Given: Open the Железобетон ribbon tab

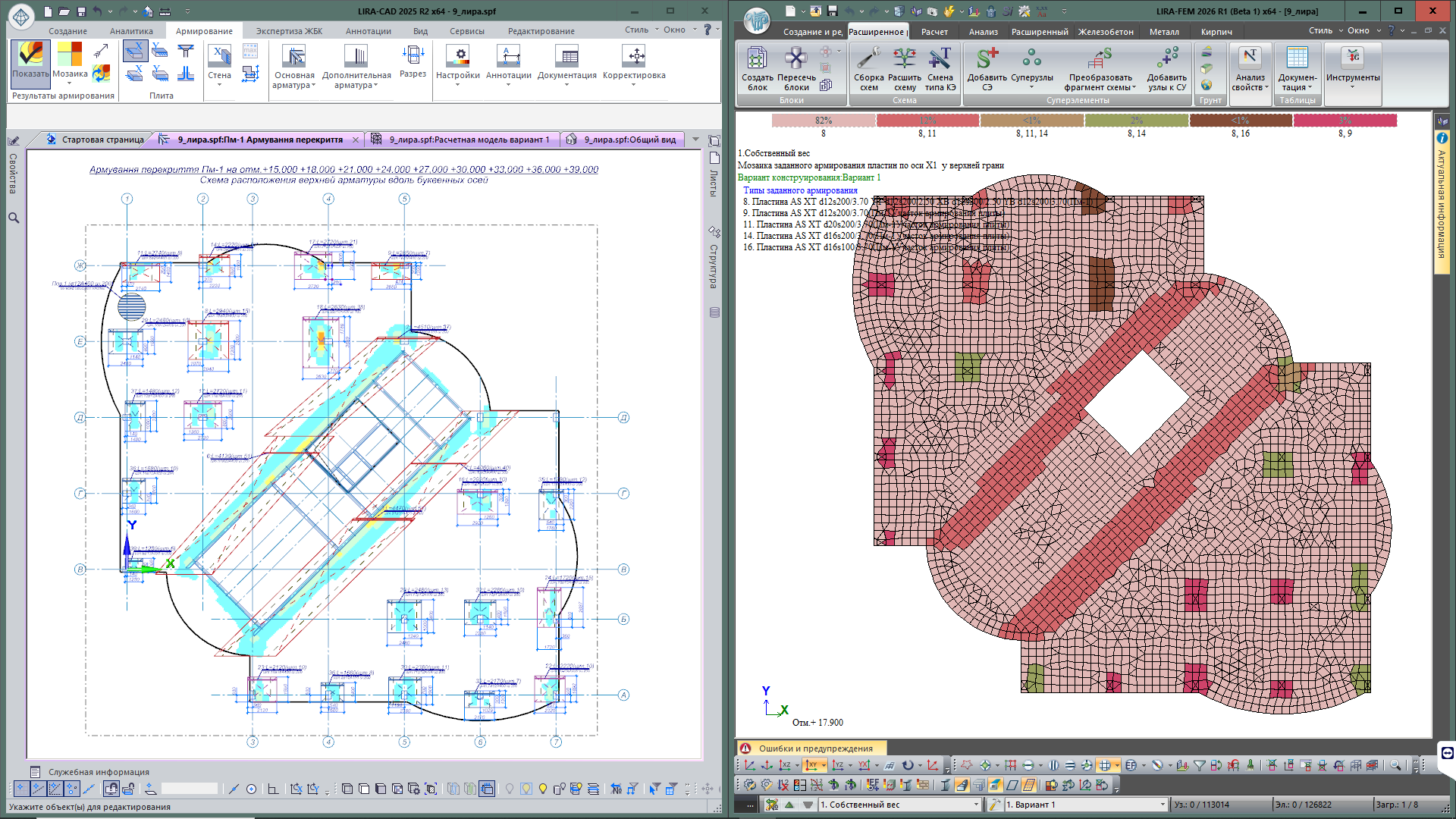Looking at the screenshot, I should point(1106,32).
